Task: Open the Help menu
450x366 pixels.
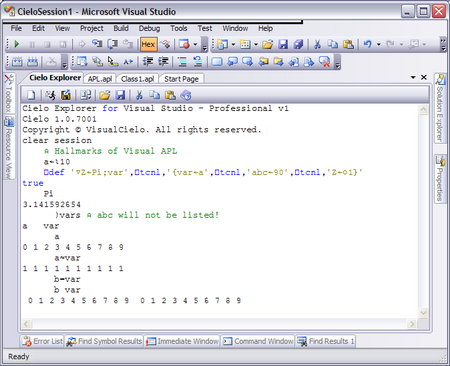Action: coord(265,28)
